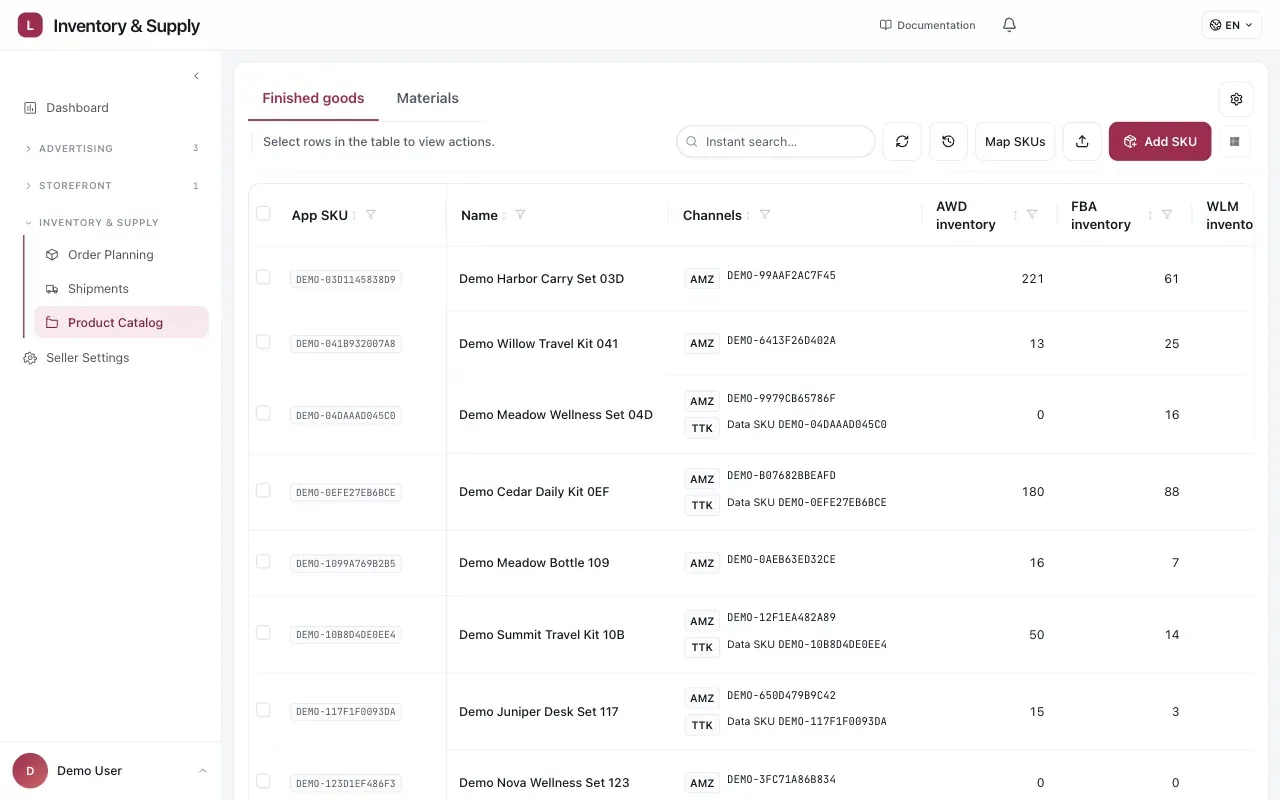Open Order Planning page
Viewport: 1280px width, 800px height.
click(x=110, y=255)
